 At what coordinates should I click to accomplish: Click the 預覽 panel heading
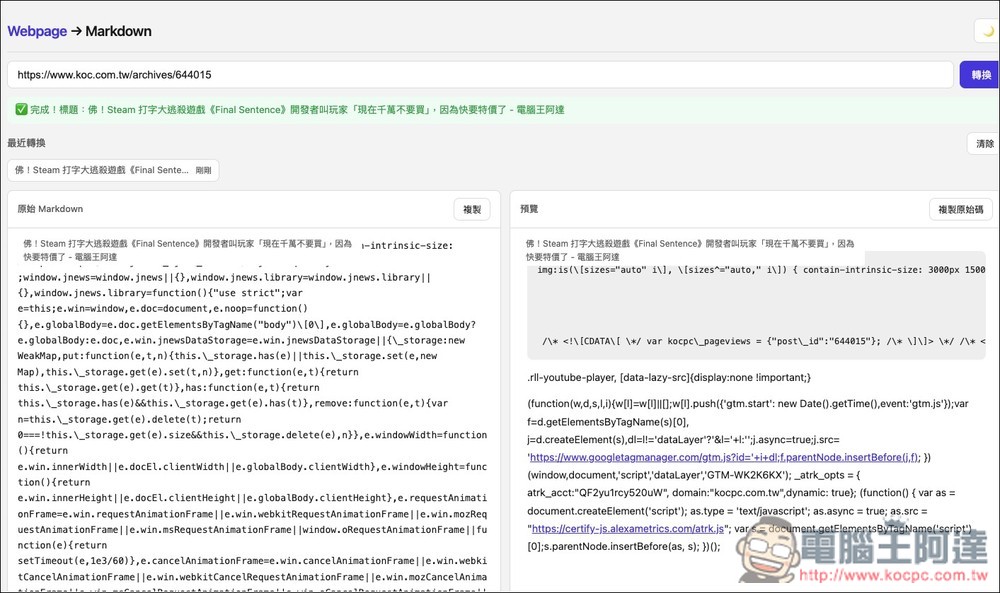coord(529,209)
